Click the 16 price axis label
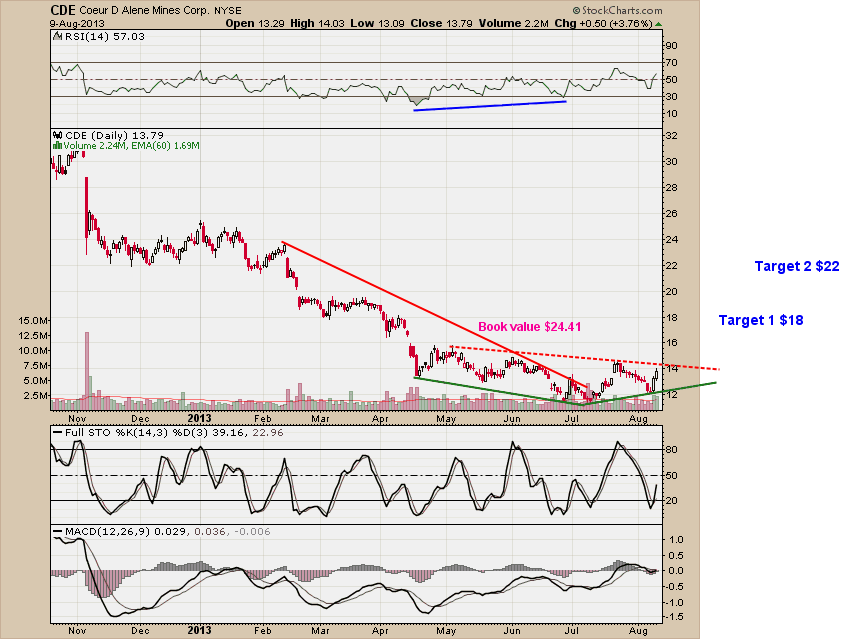Screen dimensions: 850x639 pos(671,343)
